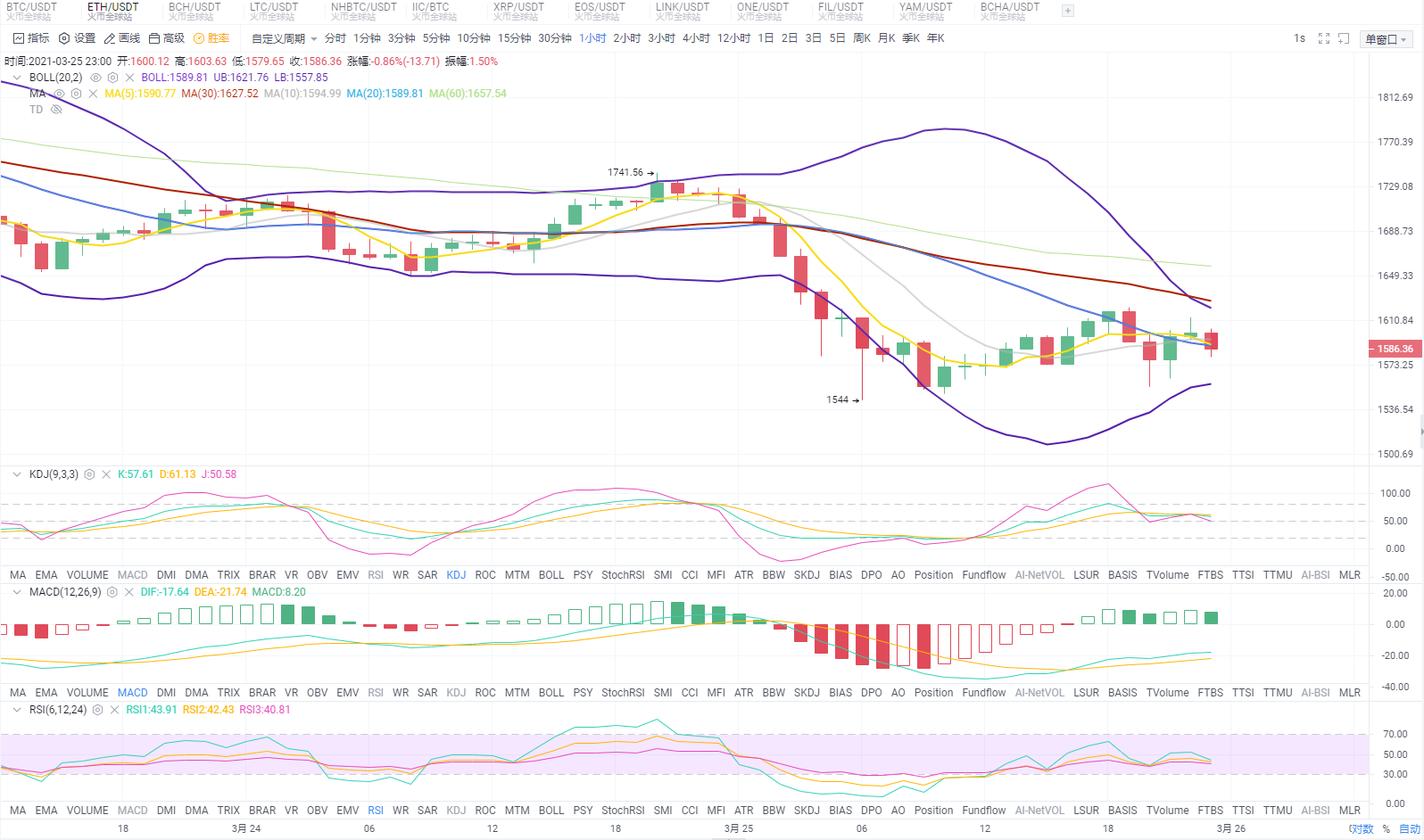
Task: Open the 指标 indicators tool
Action: click(31, 38)
